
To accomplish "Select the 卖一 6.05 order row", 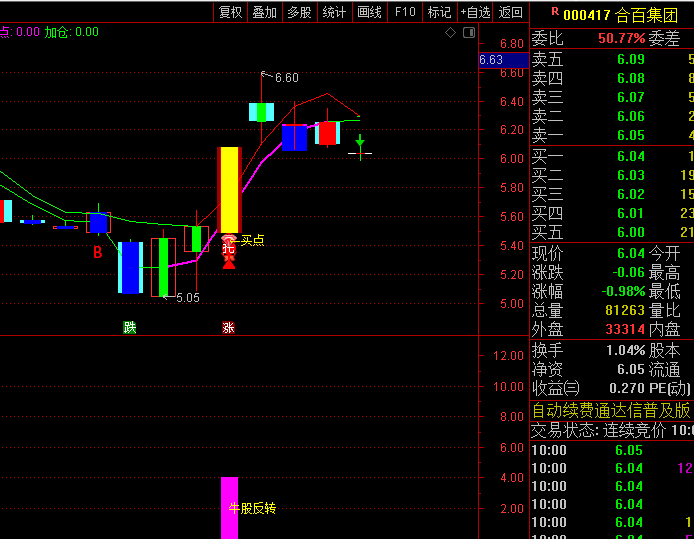I will coord(612,135).
